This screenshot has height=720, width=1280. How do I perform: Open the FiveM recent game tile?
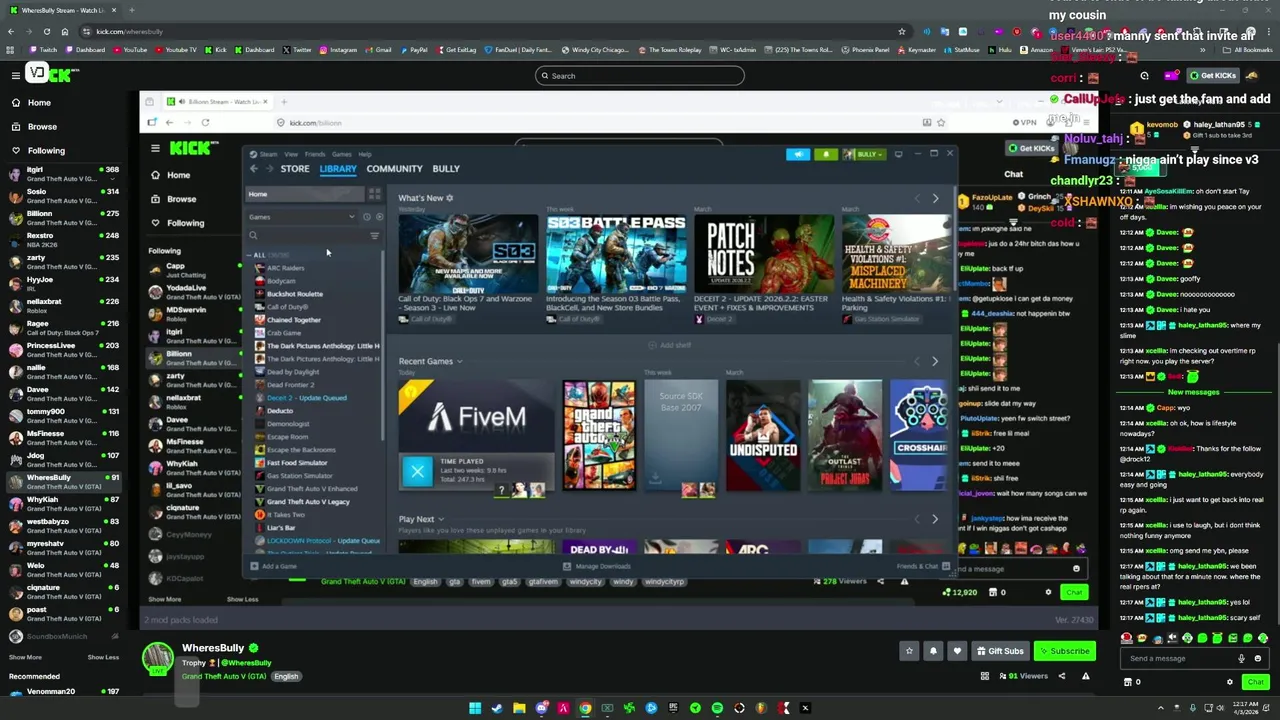(x=476, y=435)
